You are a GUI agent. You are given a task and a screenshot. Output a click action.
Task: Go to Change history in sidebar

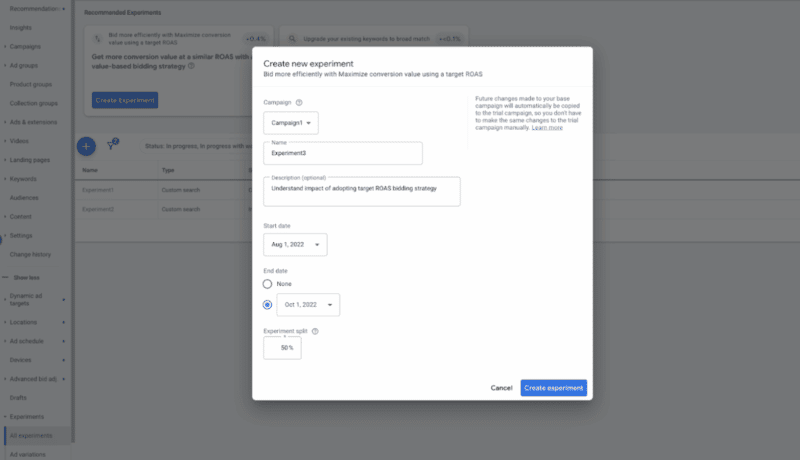click(30, 254)
